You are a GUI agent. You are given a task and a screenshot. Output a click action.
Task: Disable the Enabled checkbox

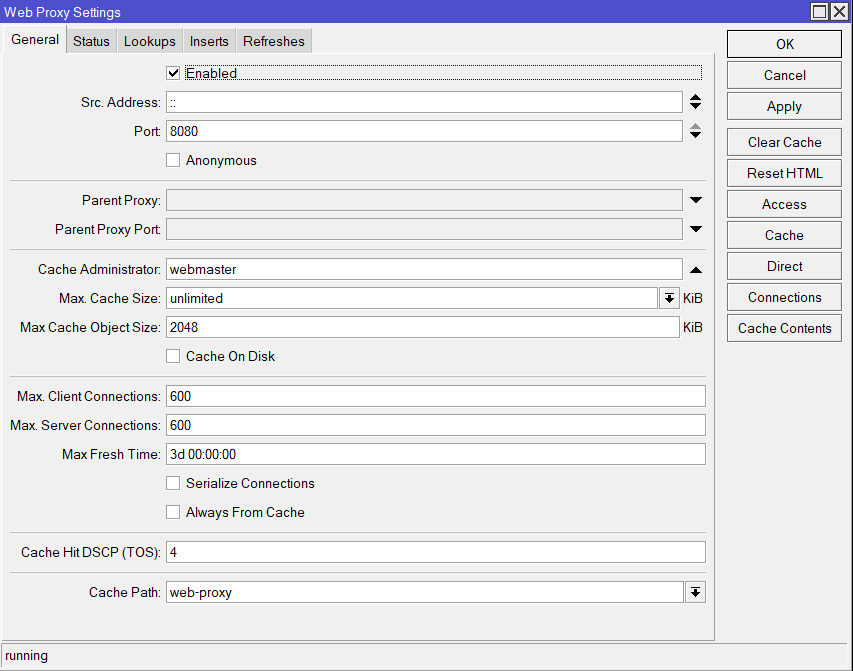tap(172, 72)
